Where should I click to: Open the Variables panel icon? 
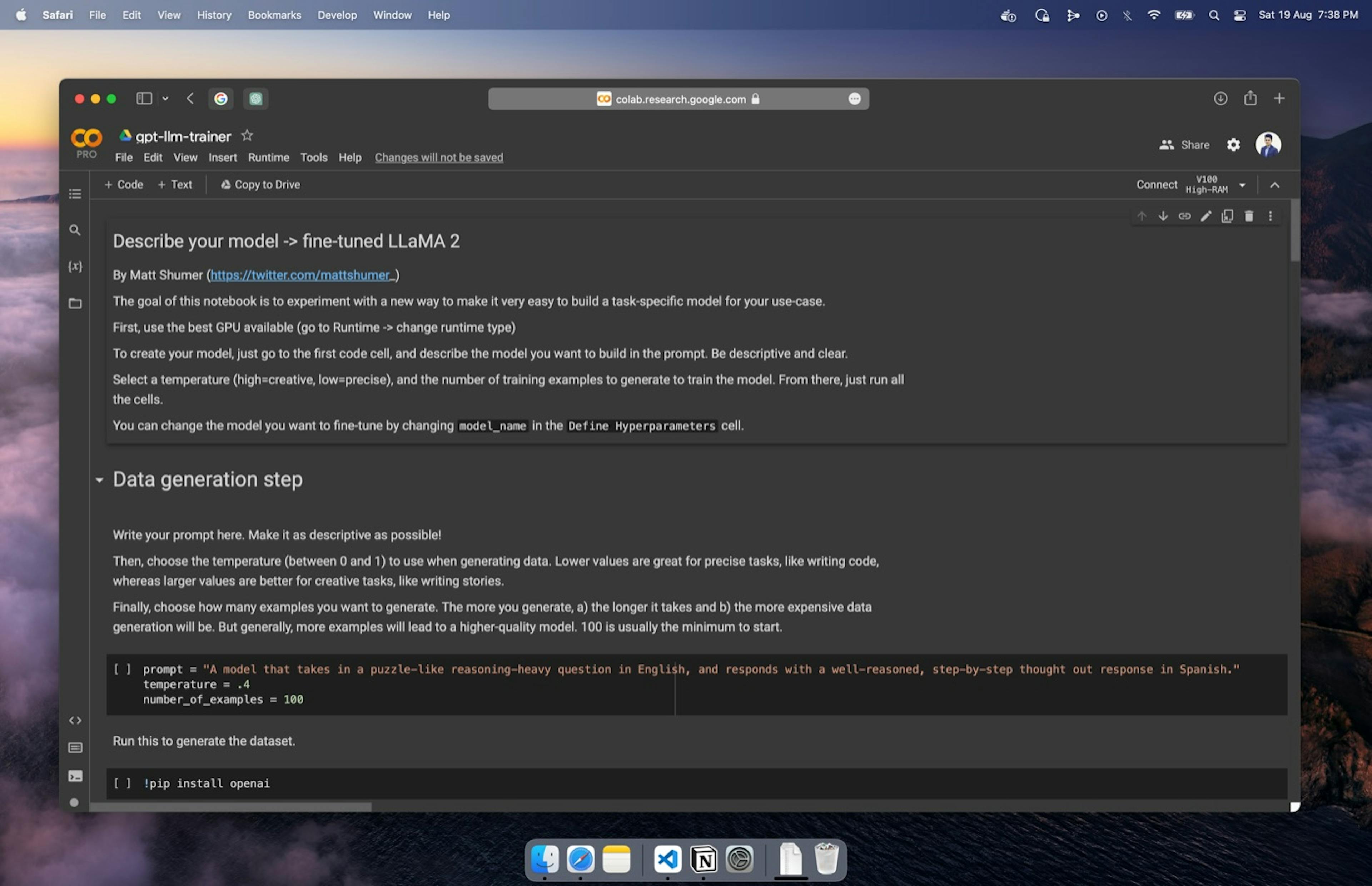point(75,267)
